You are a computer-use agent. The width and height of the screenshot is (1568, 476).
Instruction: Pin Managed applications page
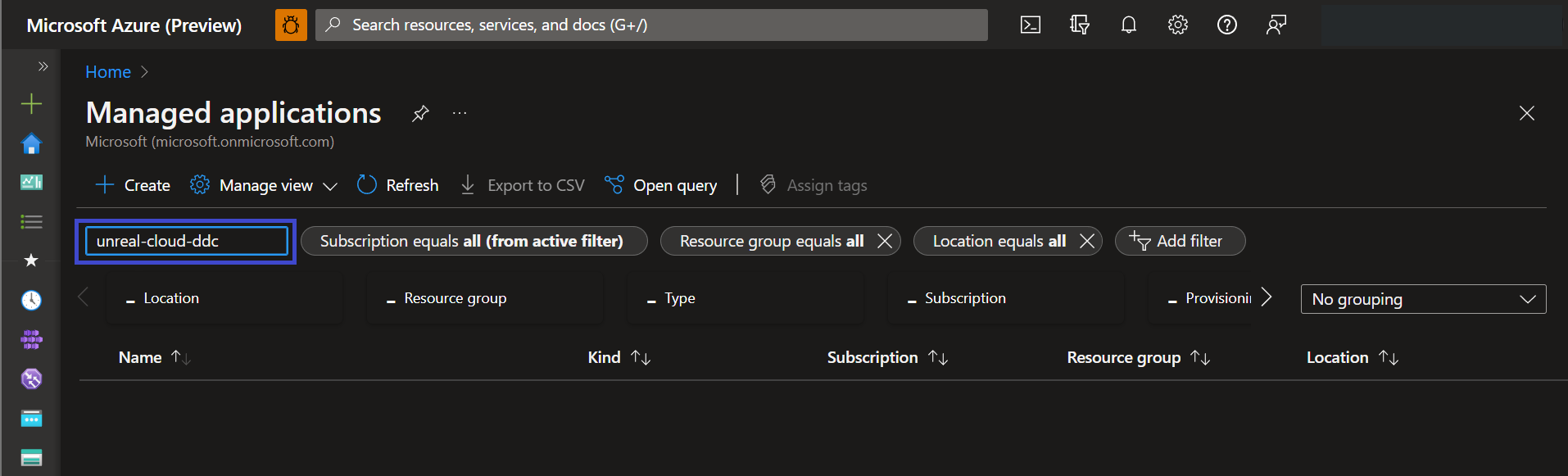point(420,113)
